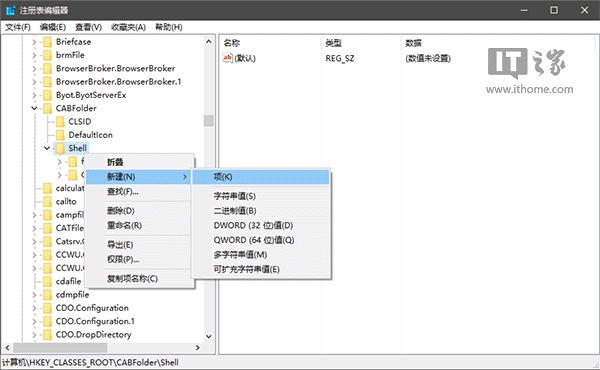
Task: Click the REG_SZ type cell
Action: point(340,59)
